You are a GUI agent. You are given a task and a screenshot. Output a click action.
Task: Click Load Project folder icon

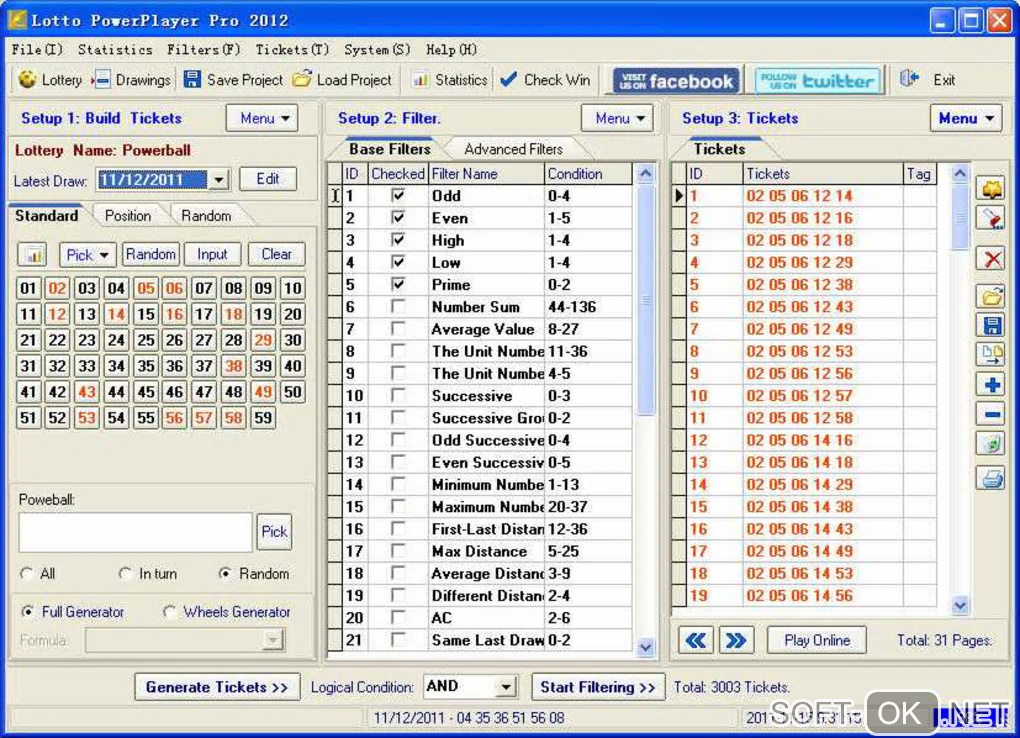click(302, 79)
